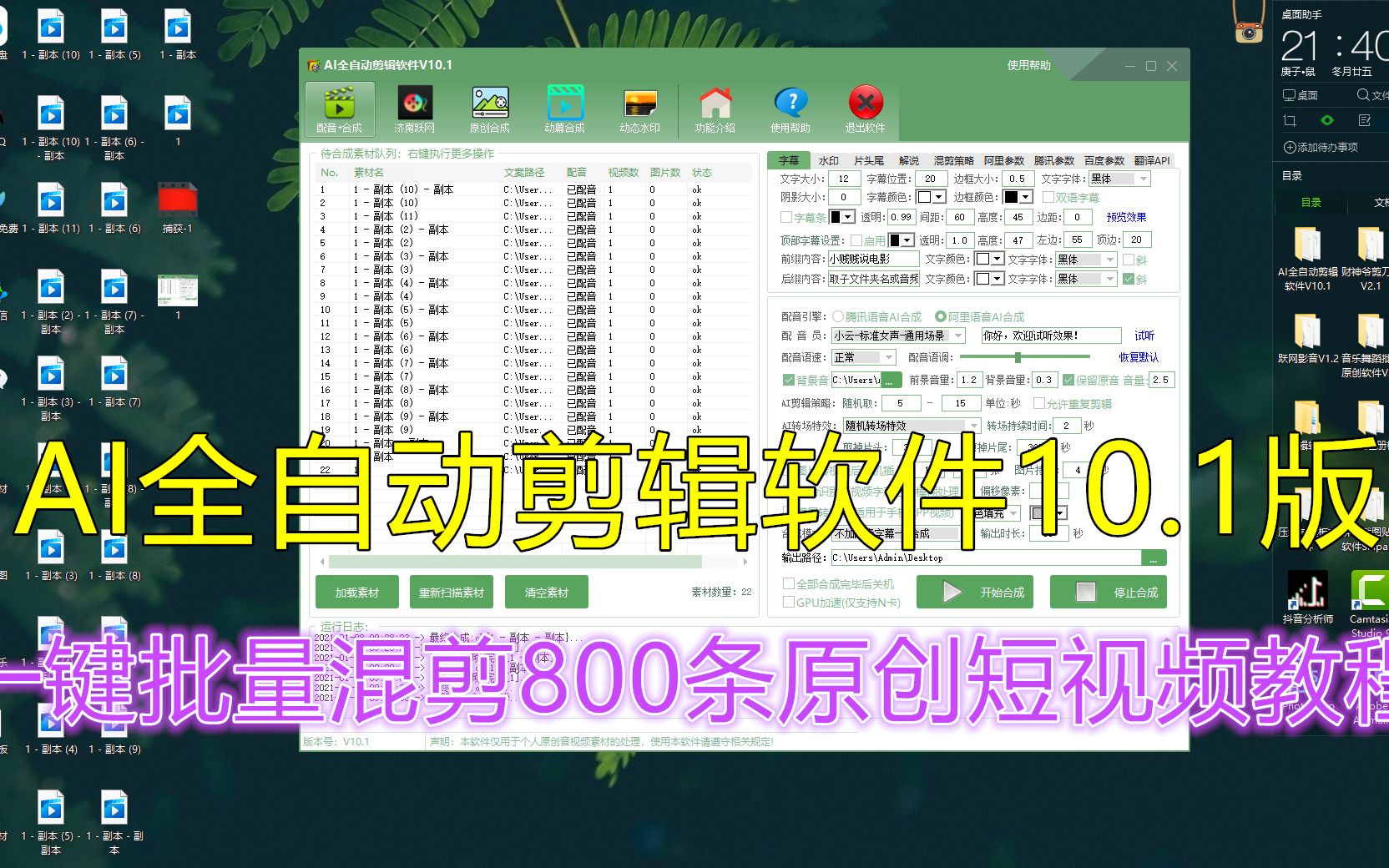Expand the AI转场特效 dropdown
Viewport: 1389px width, 868px height.
pos(912,426)
